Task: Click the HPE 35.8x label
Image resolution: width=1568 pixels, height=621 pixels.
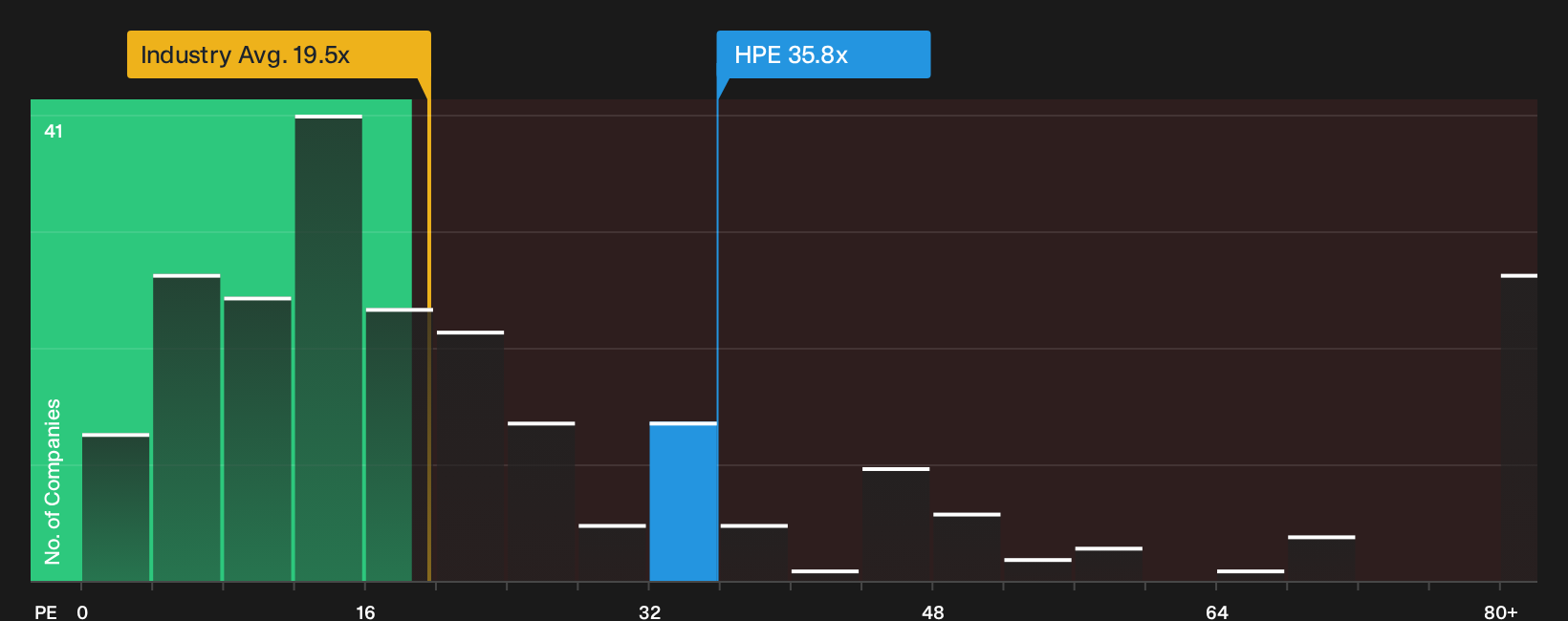Action: click(x=823, y=54)
